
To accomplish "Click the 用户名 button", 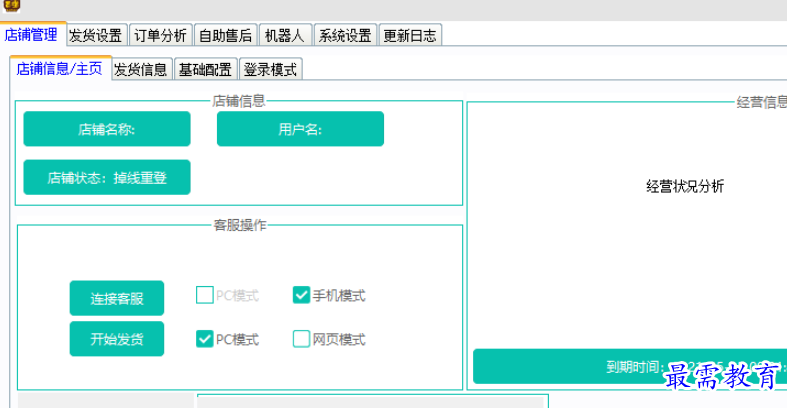I will tap(300, 129).
